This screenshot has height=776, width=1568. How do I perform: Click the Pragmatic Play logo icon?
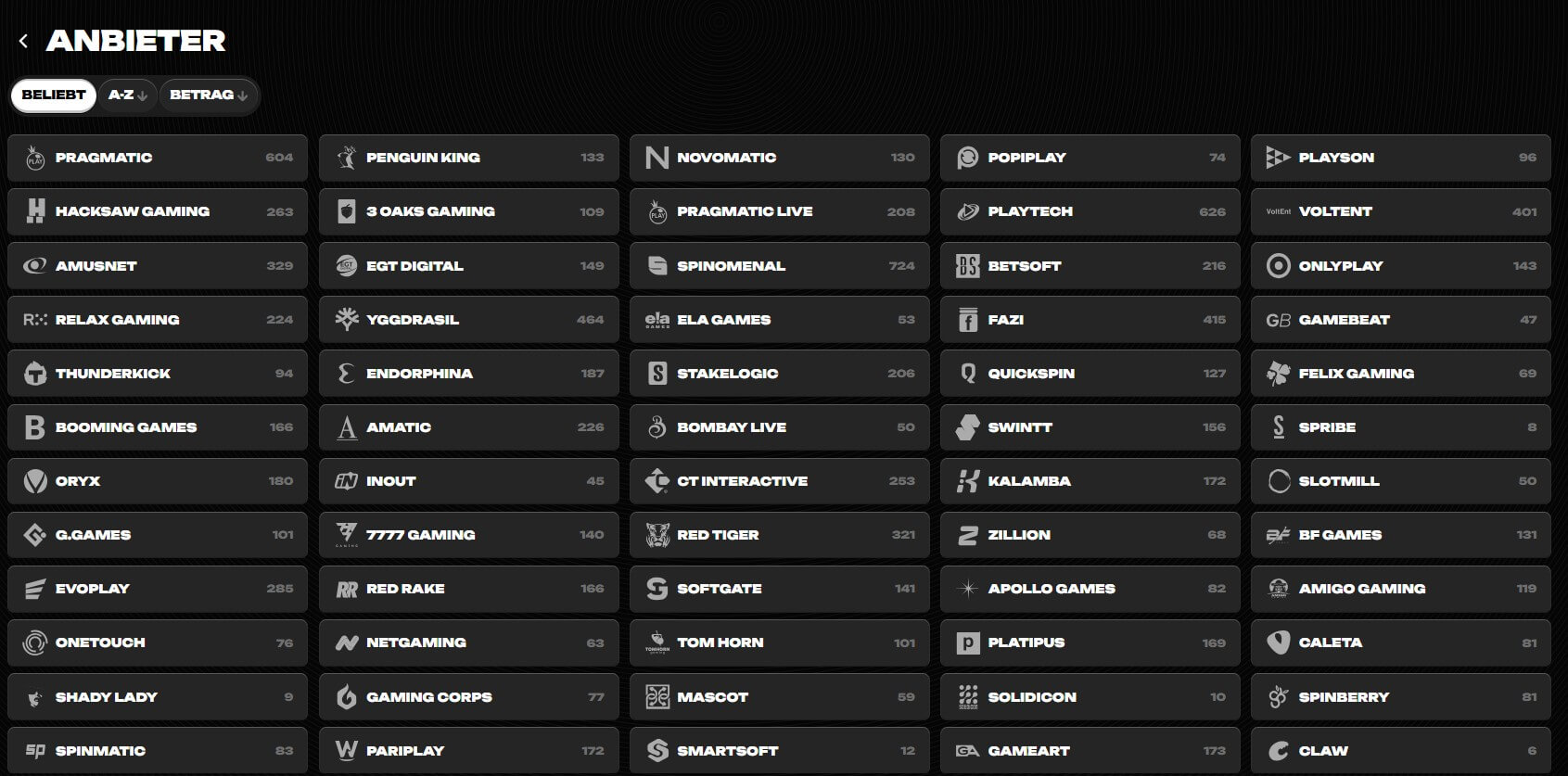[x=35, y=158]
